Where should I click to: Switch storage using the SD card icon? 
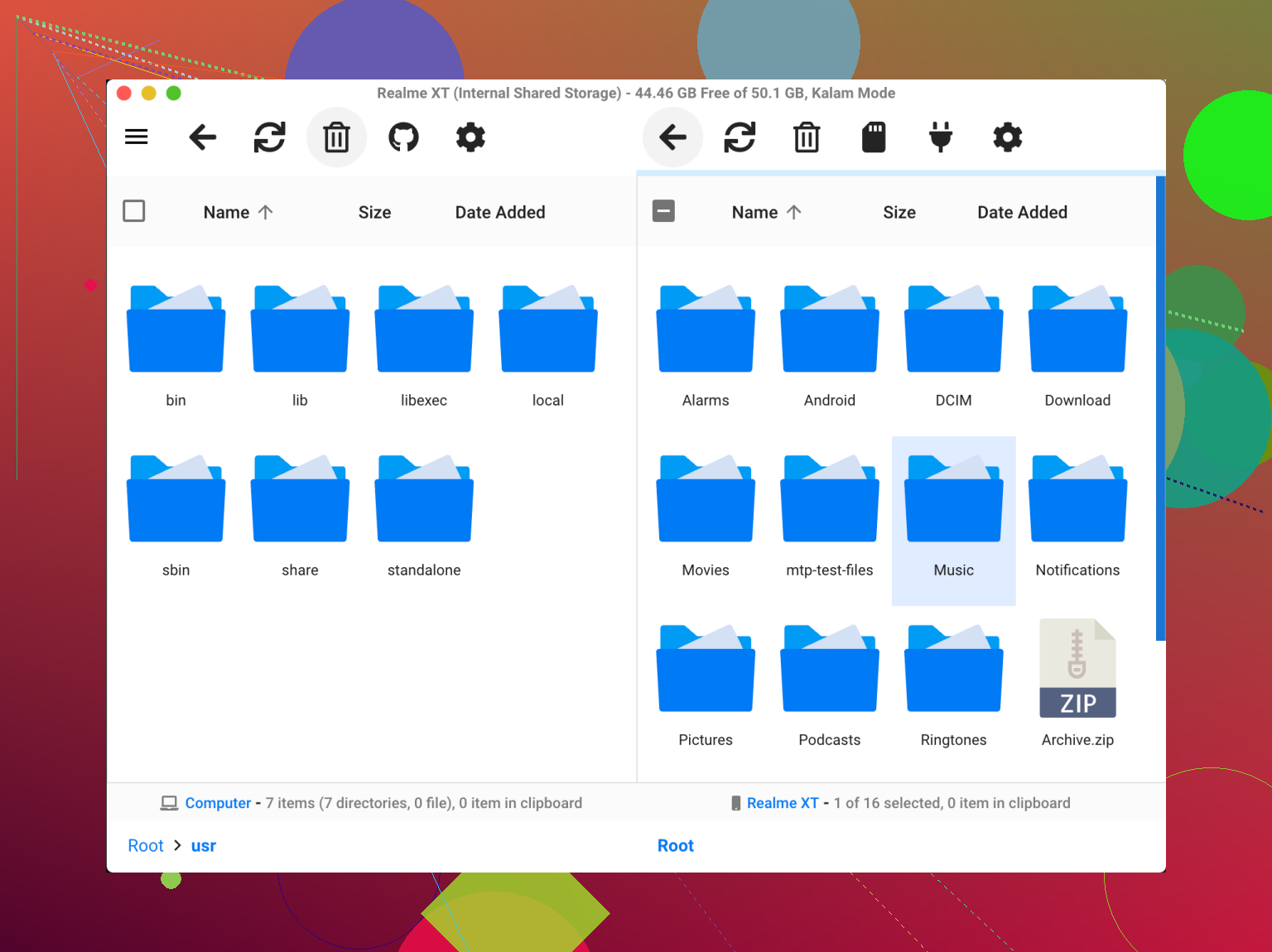coord(874,137)
